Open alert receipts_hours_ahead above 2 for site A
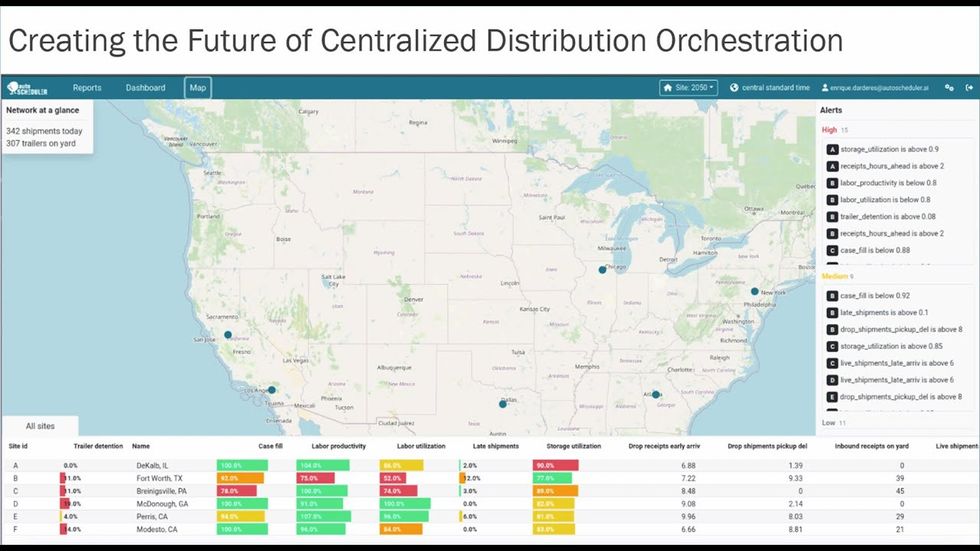980x551 pixels. [892, 166]
